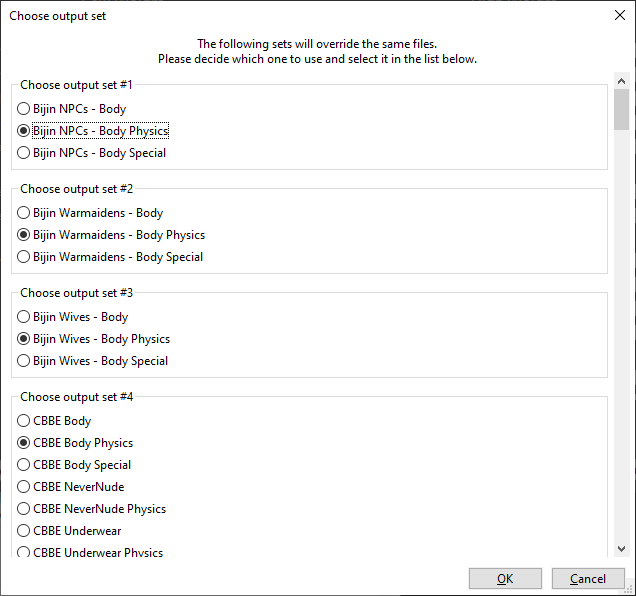Screen dimensions: 636x596
Task: Select Bijin NPCs - Body Physics radio
Action: pos(92,131)
